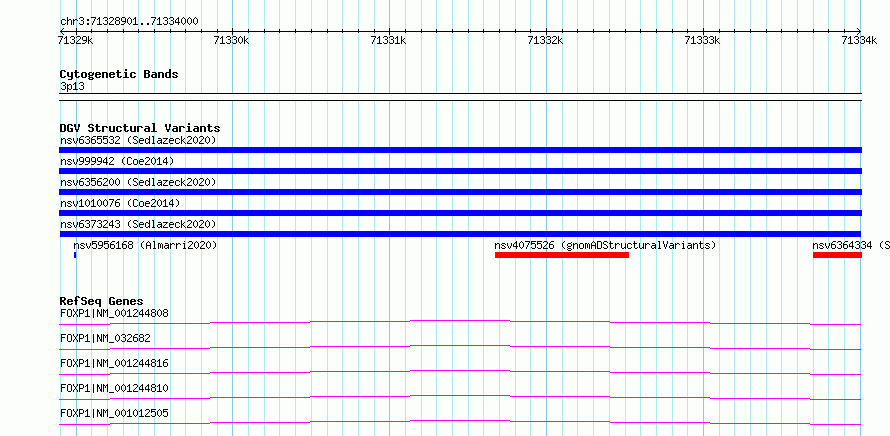Click the Cytogenetic Bands track heading
The width and height of the screenshot is (890, 436).
(119, 74)
